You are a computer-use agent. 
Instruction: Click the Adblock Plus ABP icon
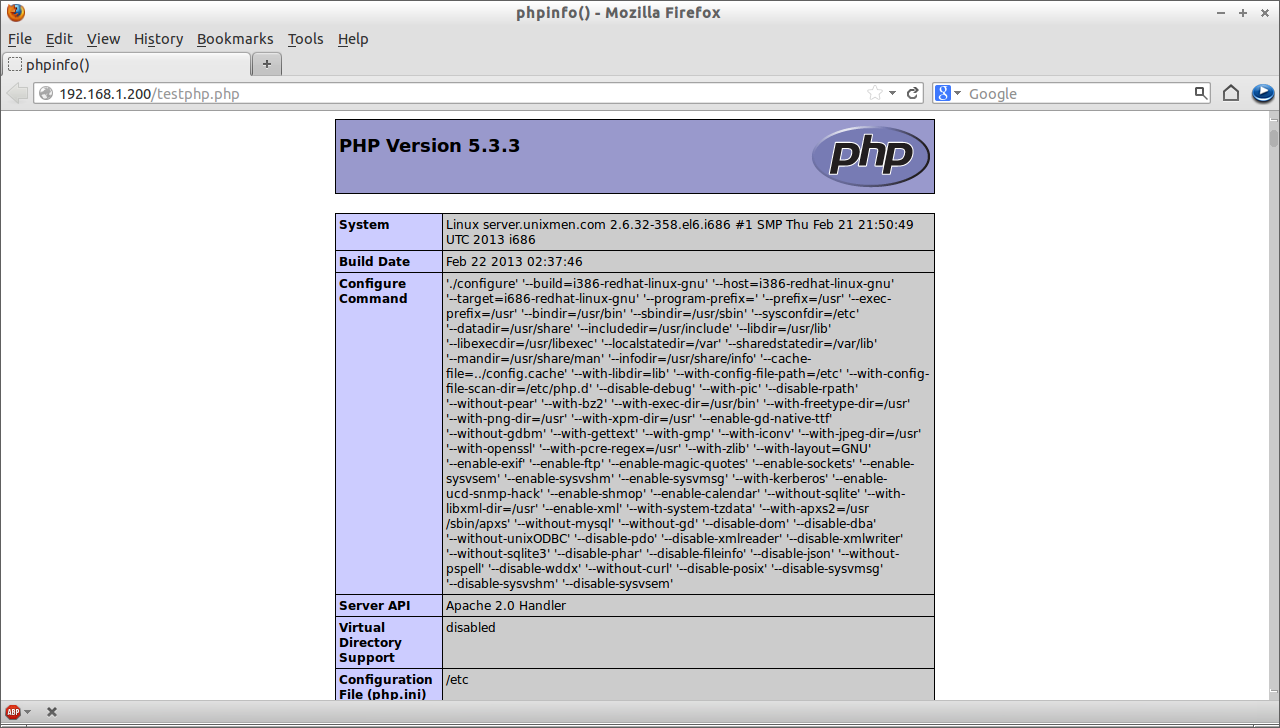coord(13,712)
